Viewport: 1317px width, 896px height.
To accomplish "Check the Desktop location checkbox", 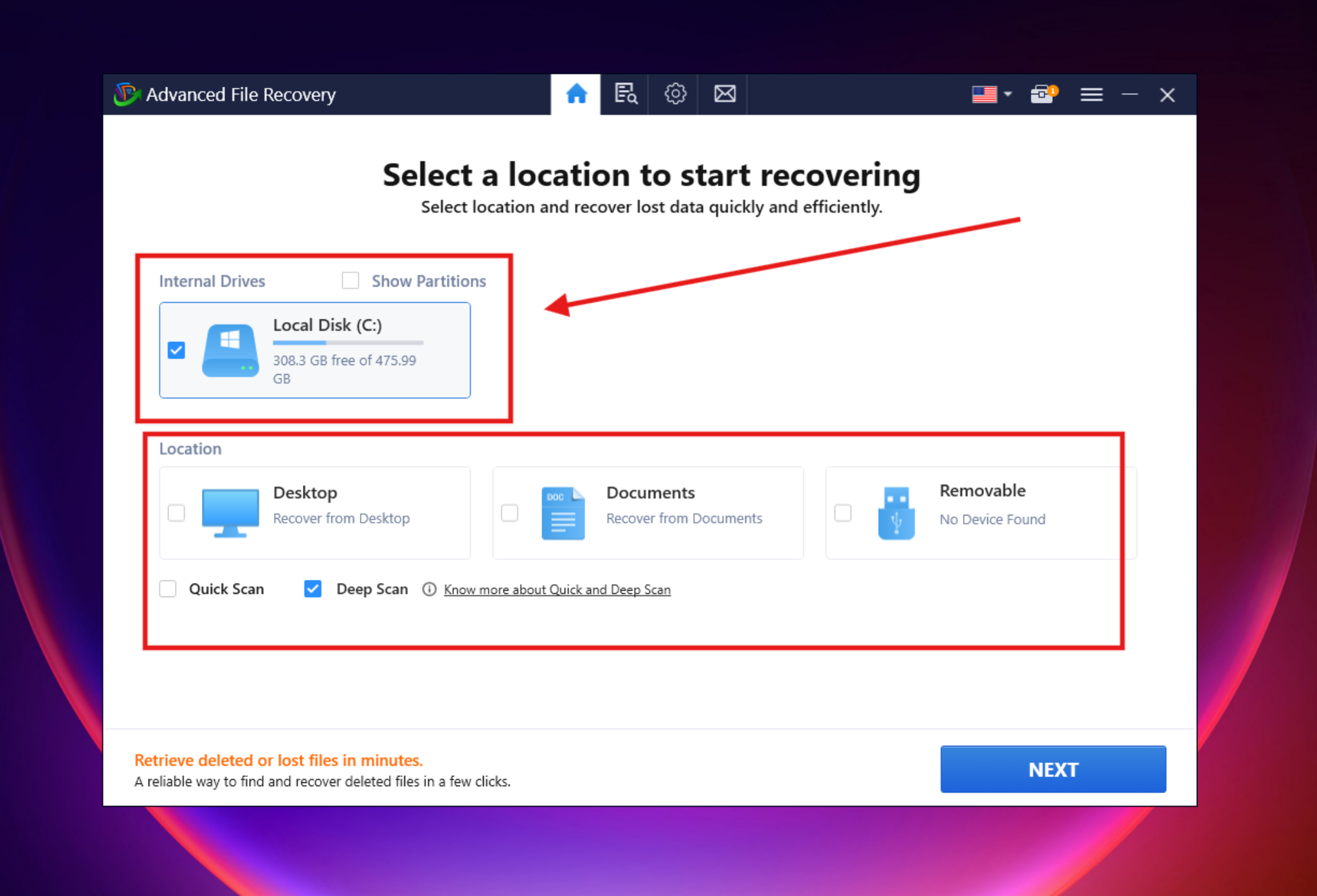I will tap(176, 513).
